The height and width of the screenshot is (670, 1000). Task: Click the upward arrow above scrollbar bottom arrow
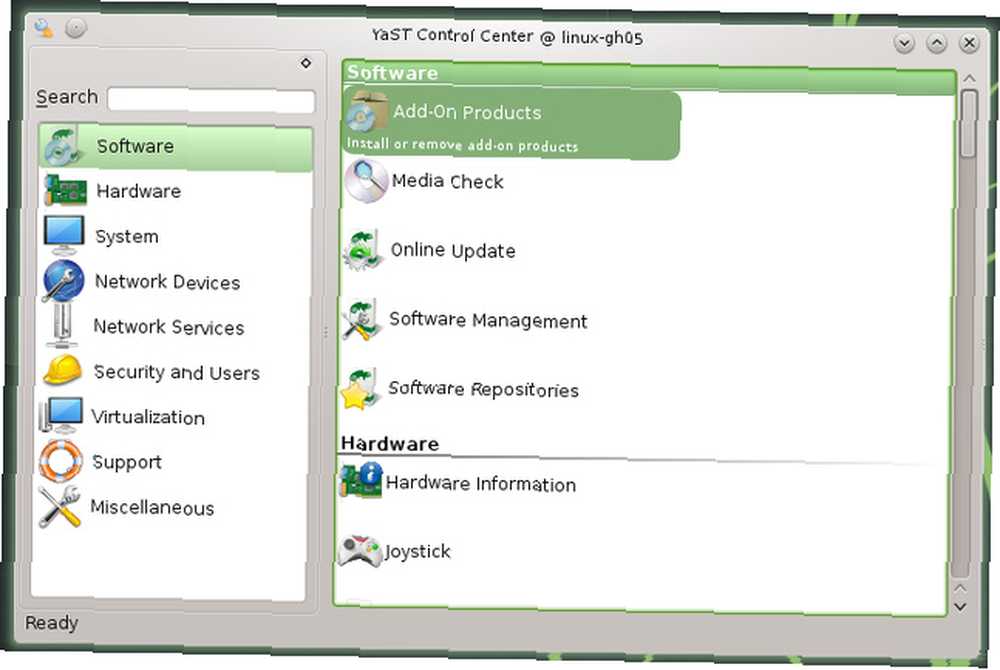[960, 588]
